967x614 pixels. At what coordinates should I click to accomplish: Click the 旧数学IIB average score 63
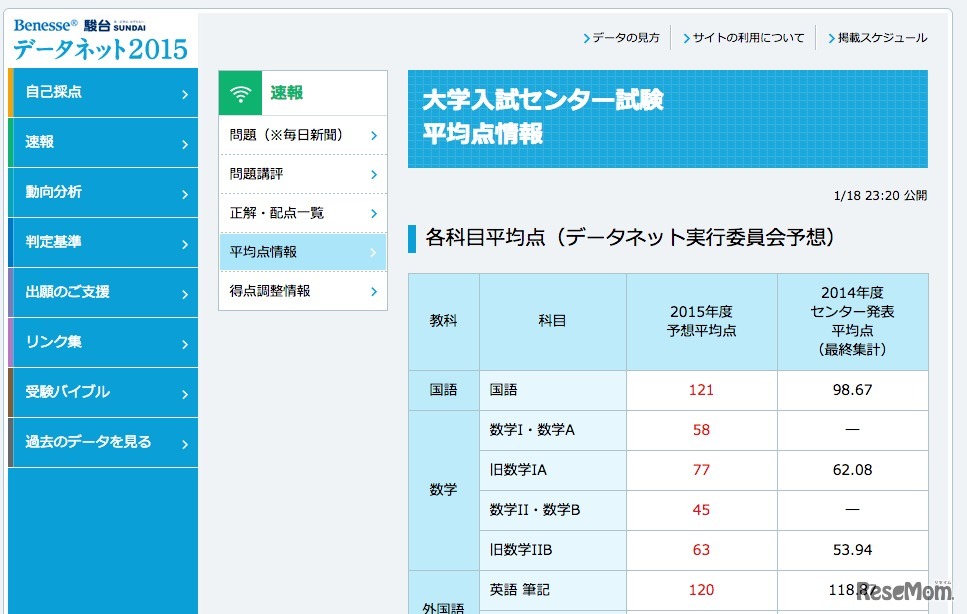pos(700,550)
